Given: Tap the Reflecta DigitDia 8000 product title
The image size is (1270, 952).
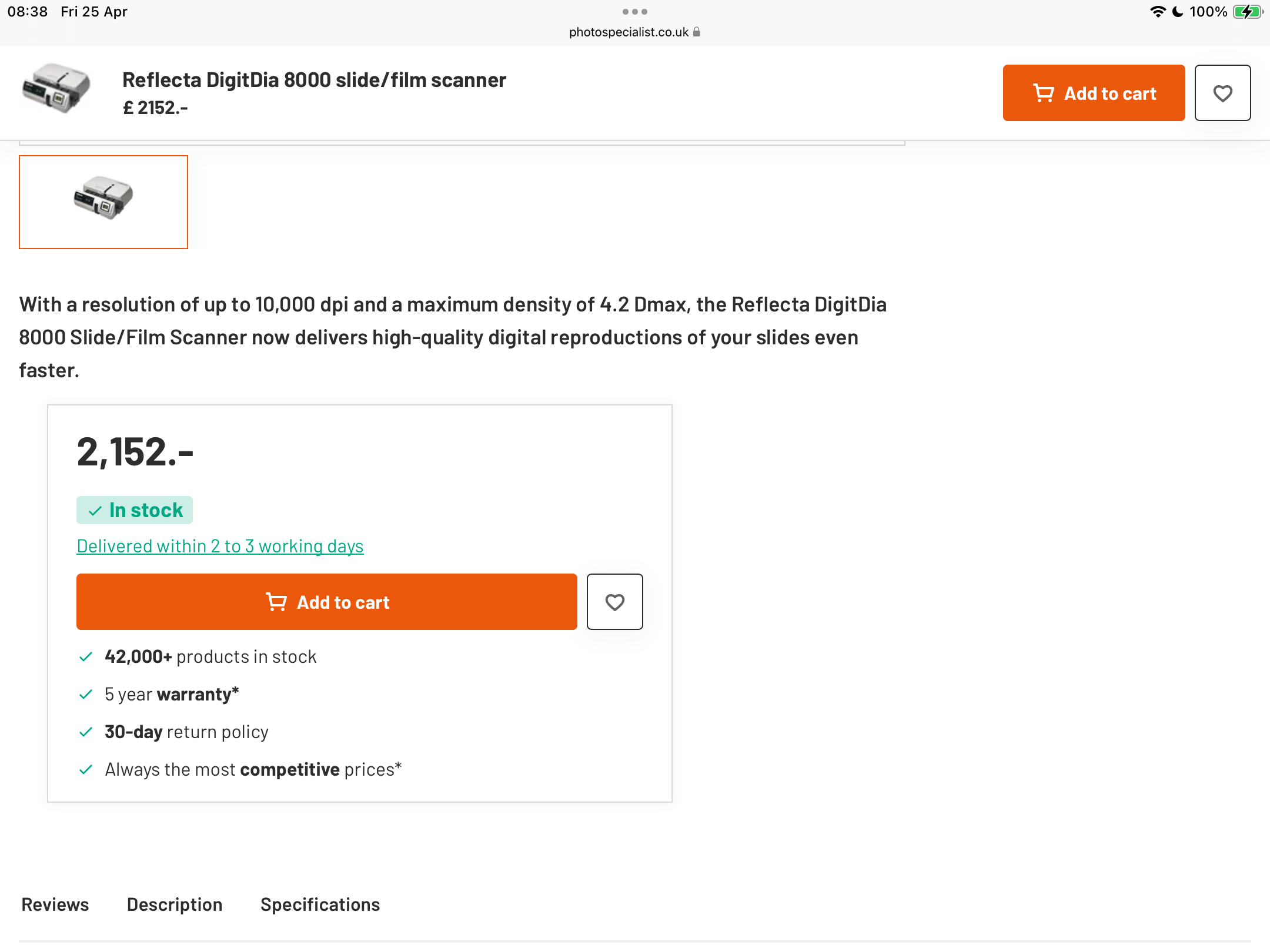Looking at the screenshot, I should click(x=314, y=80).
